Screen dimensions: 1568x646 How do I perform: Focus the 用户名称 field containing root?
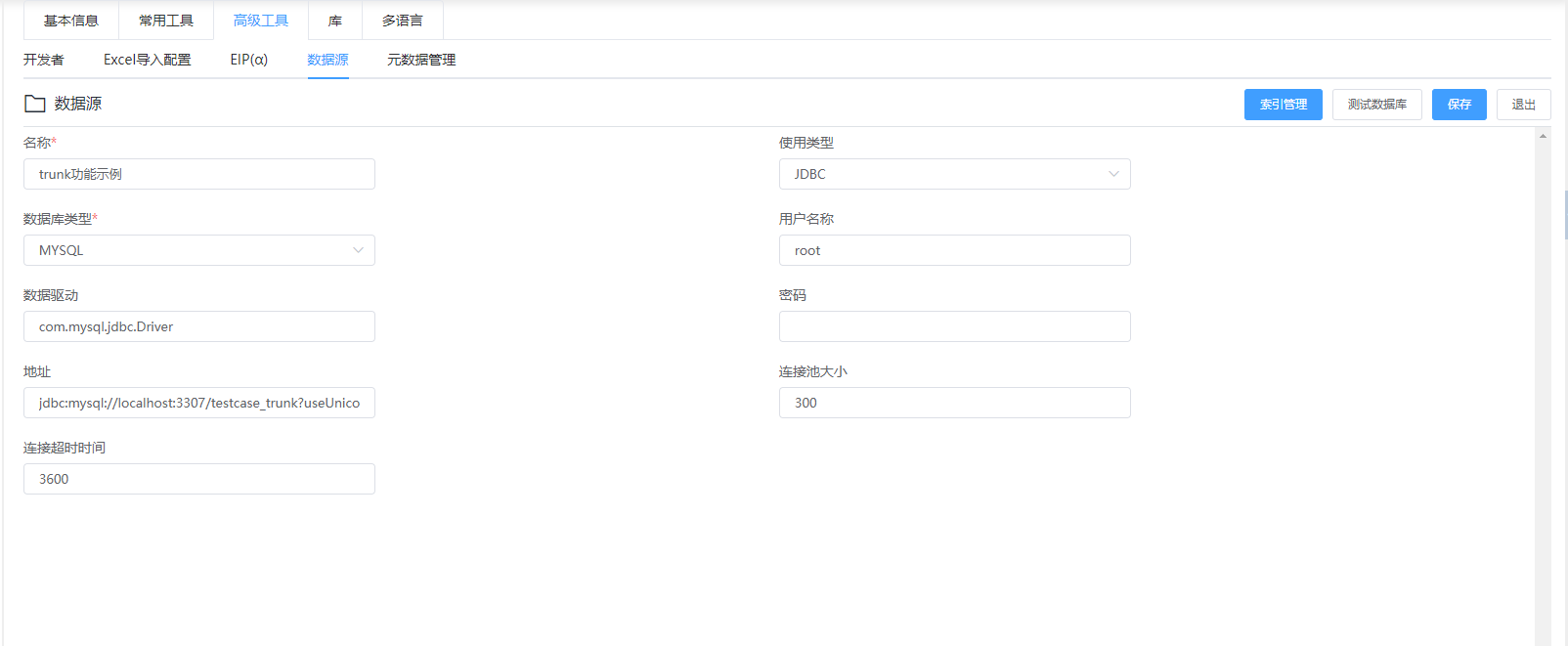pyautogui.click(x=955, y=250)
